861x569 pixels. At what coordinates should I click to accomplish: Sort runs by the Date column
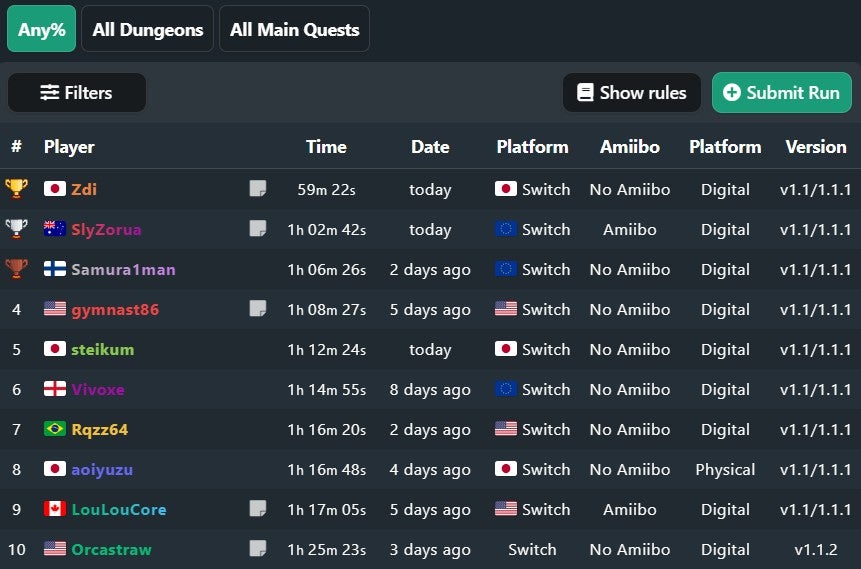coord(430,147)
